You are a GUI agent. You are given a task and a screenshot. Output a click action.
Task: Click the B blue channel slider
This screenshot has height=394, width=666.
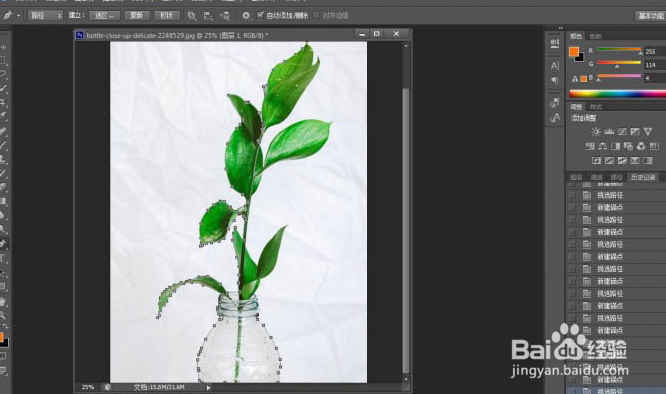(619, 76)
